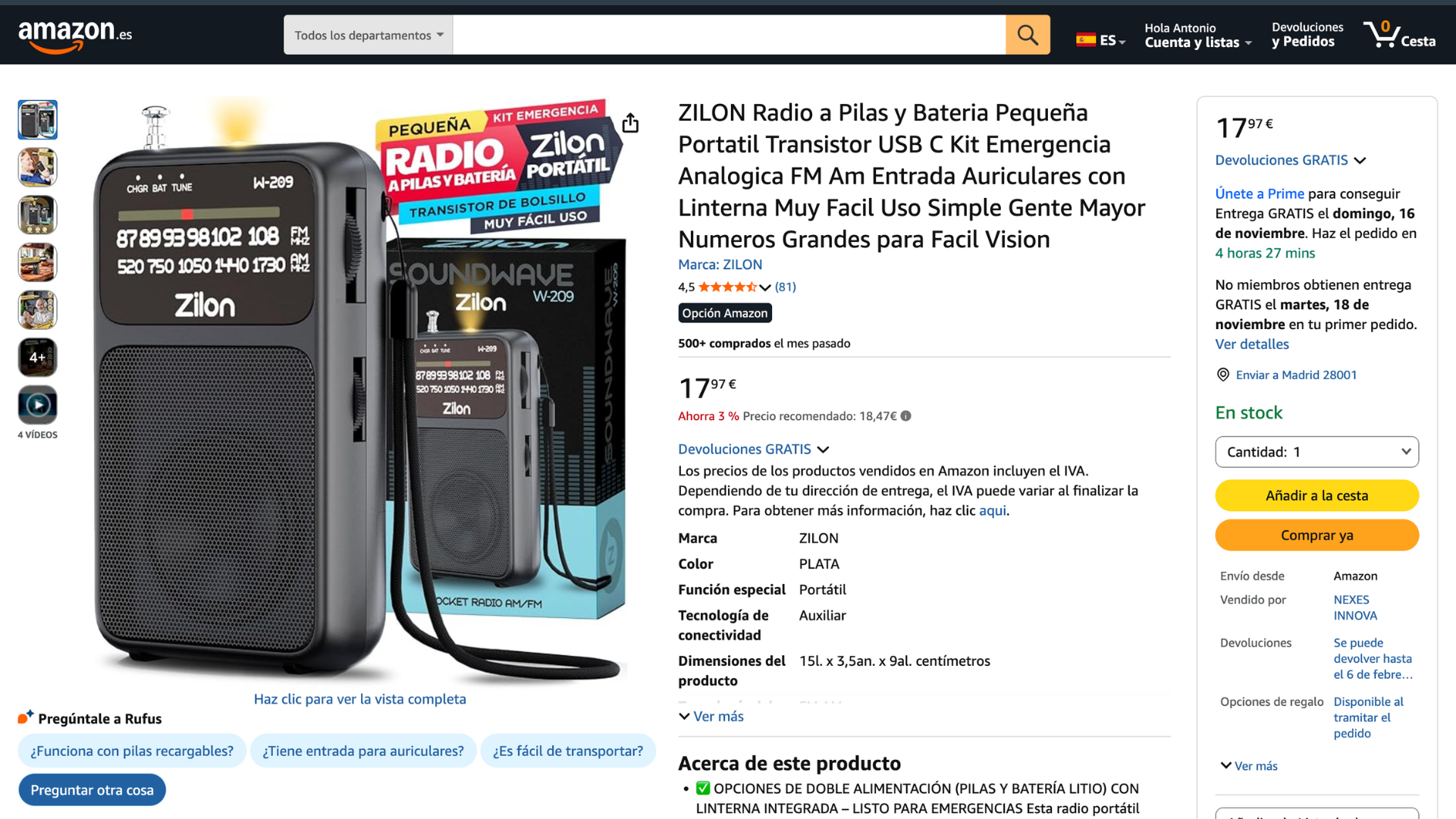
Task: Open Devoluciones y Pedidos
Action: click(x=1307, y=35)
